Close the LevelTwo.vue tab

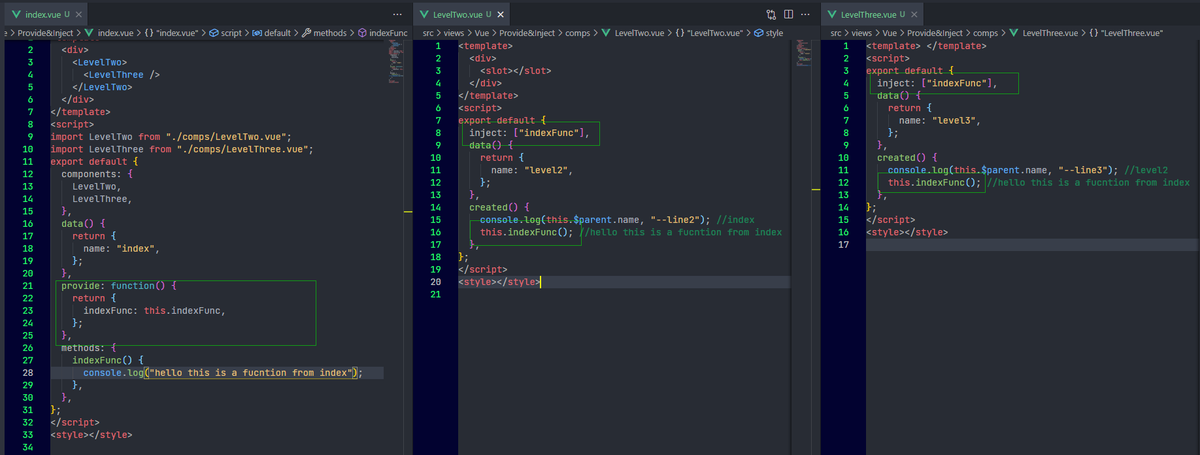pos(501,14)
